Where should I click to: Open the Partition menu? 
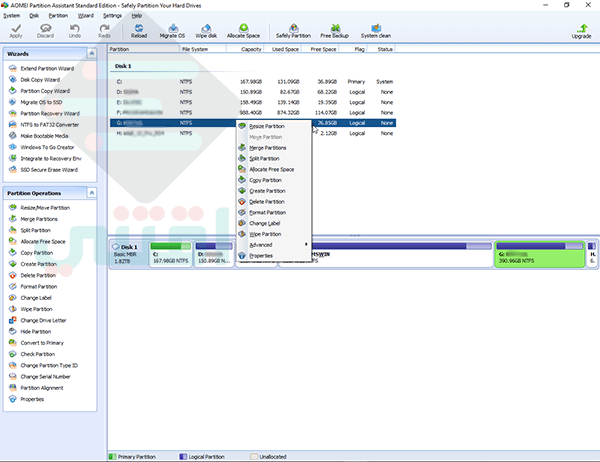pos(58,16)
